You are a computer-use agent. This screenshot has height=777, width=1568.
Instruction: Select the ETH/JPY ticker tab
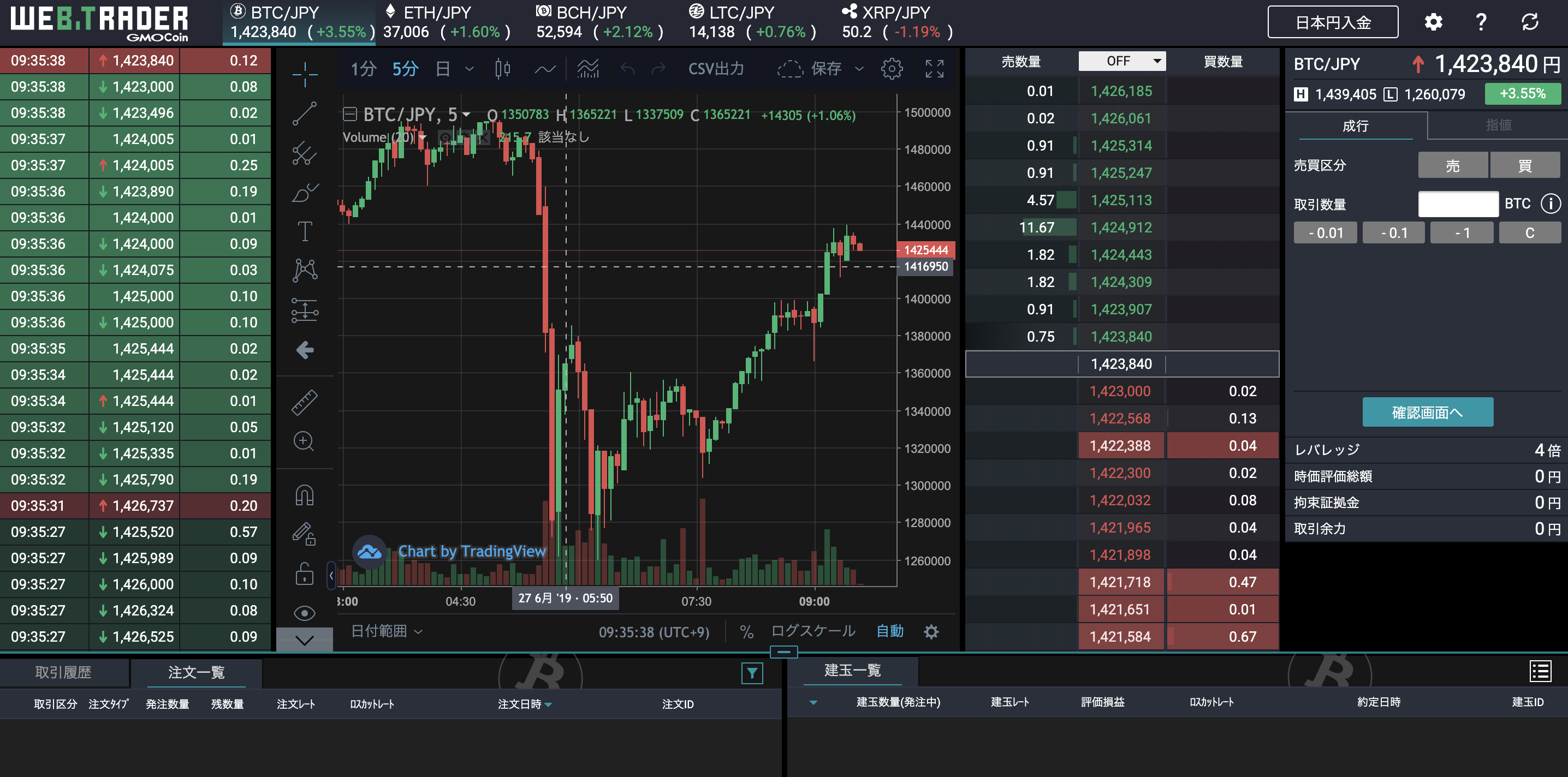[447, 22]
